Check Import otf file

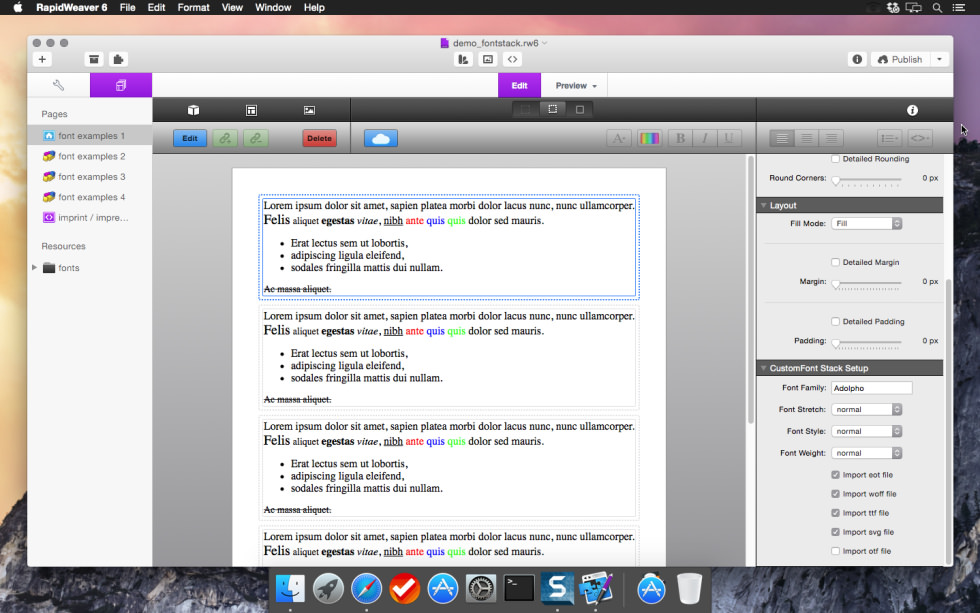[836, 551]
